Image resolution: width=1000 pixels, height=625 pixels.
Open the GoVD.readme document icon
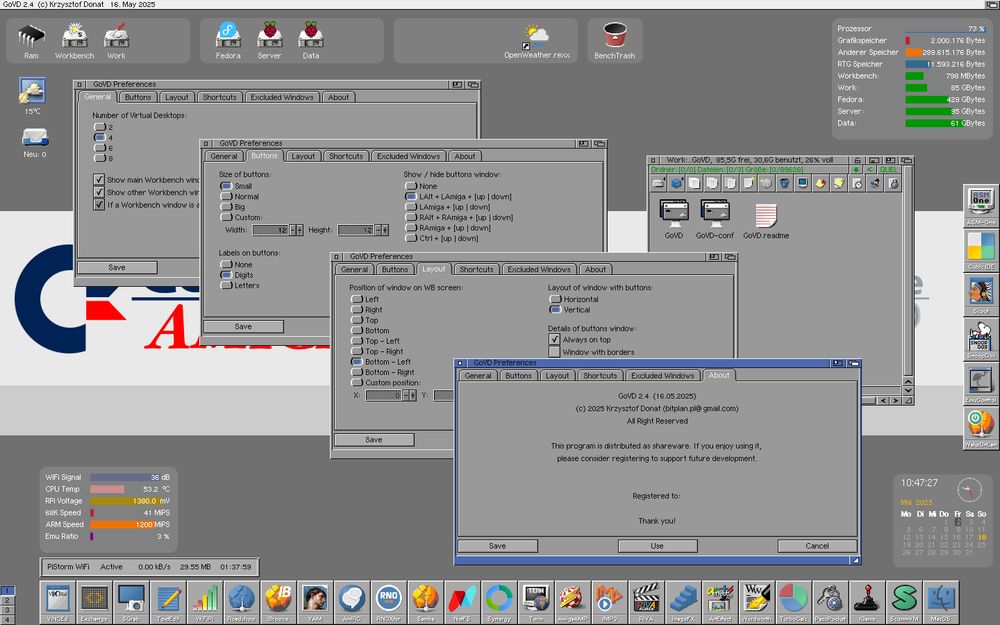[766, 214]
